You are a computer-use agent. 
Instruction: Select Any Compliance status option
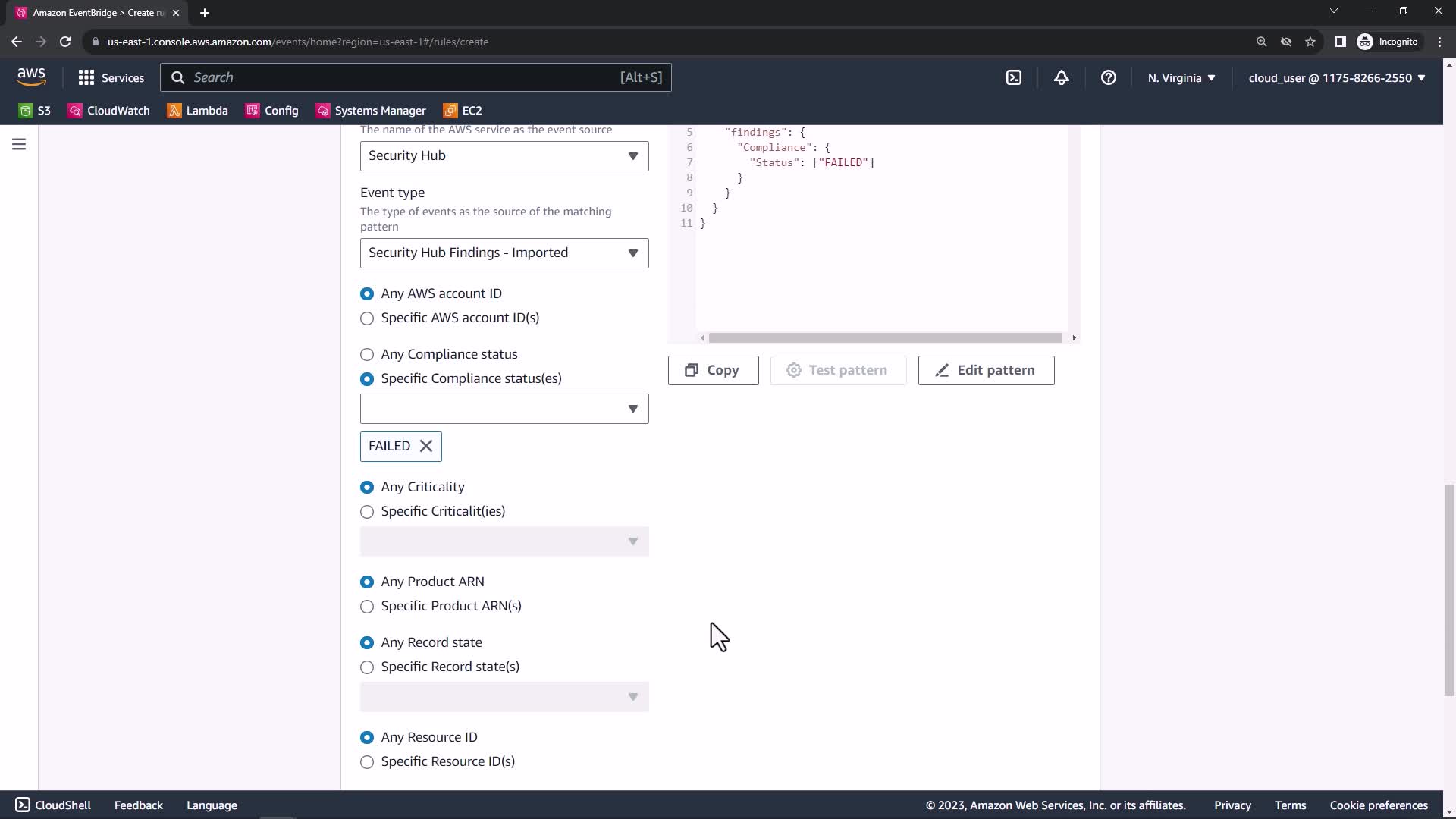click(x=367, y=354)
